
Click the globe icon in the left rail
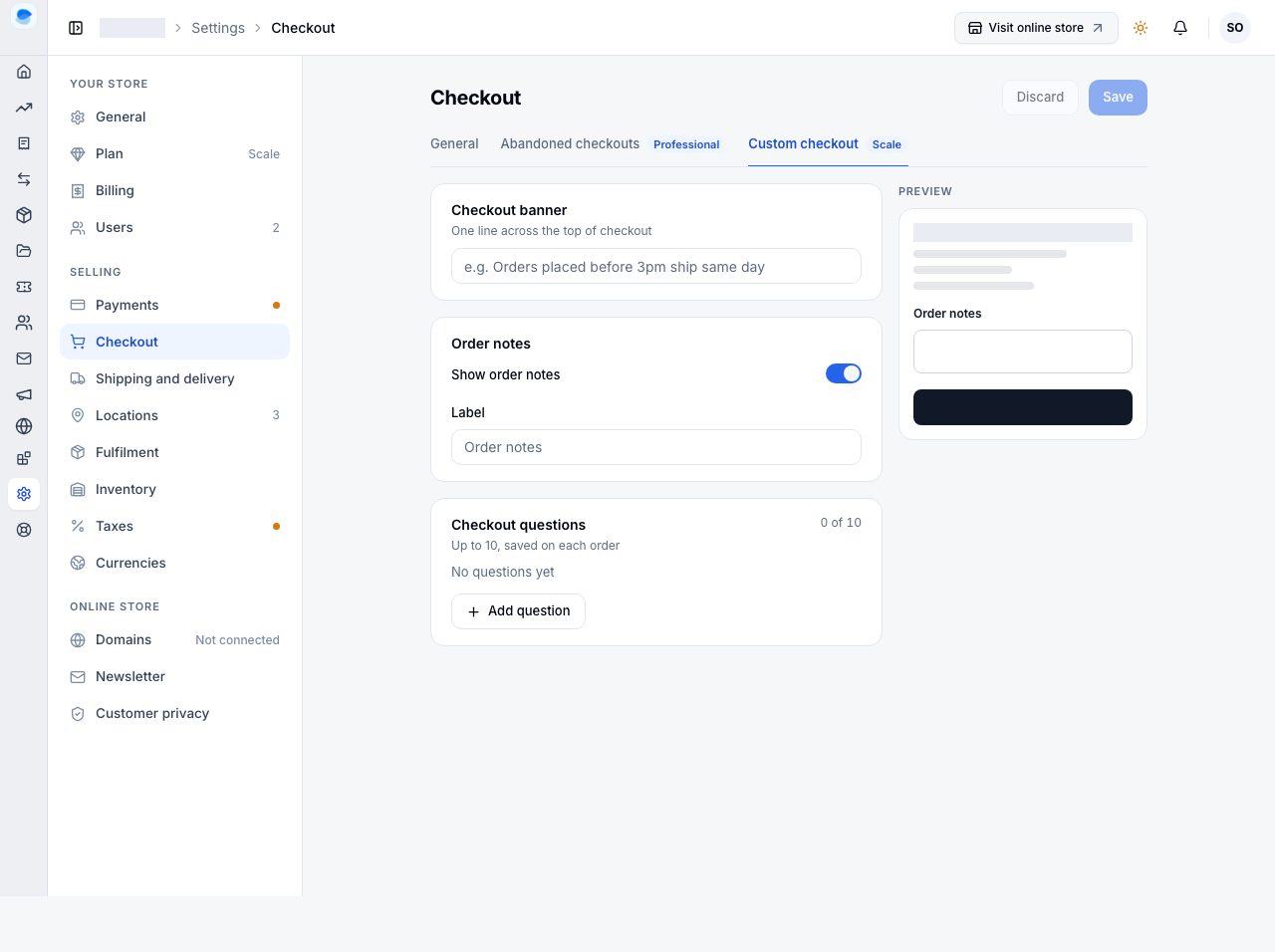tap(24, 426)
